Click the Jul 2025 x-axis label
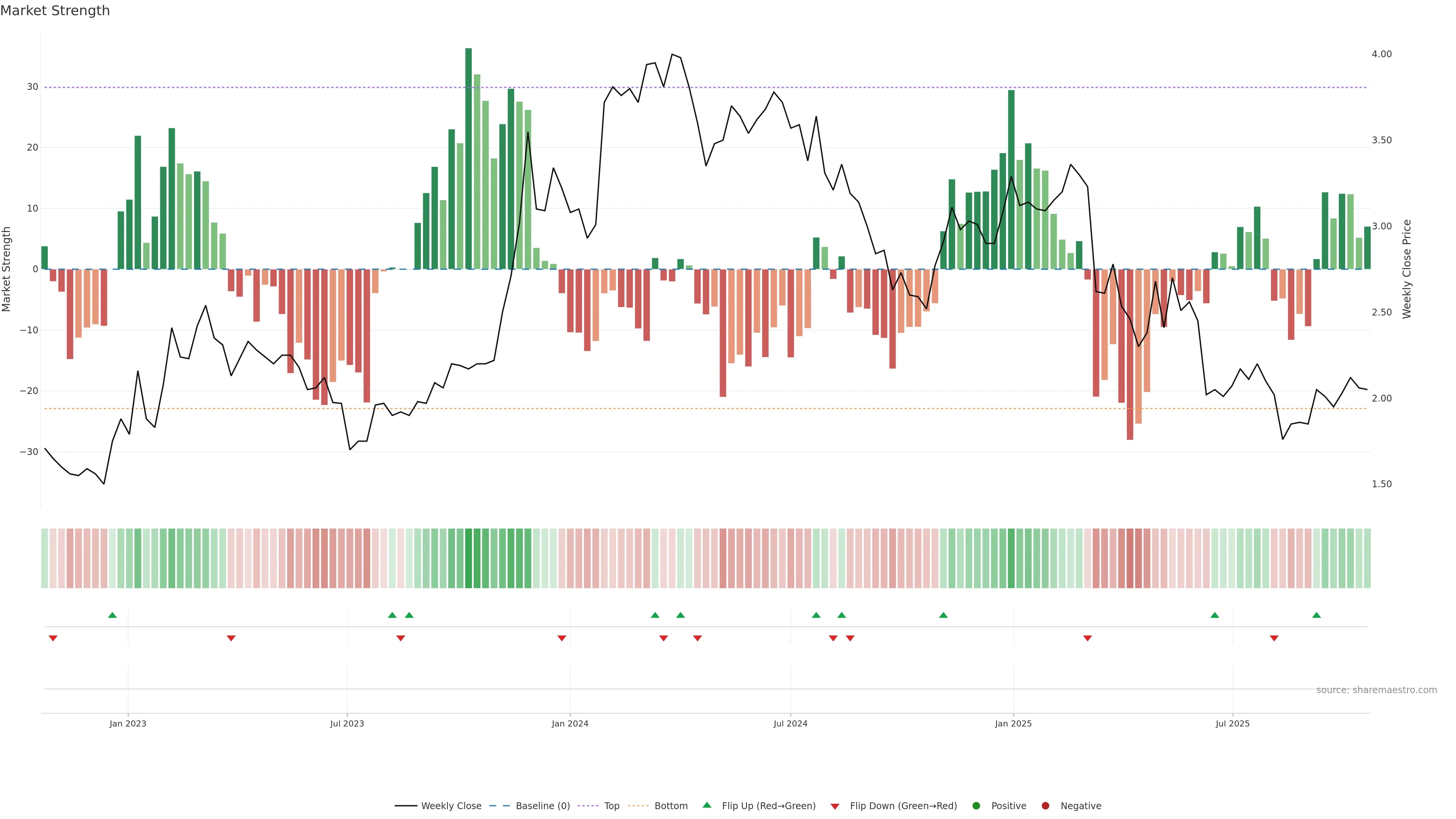This screenshot has width=1456, height=819. pyautogui.click(x=1233, y=723)
